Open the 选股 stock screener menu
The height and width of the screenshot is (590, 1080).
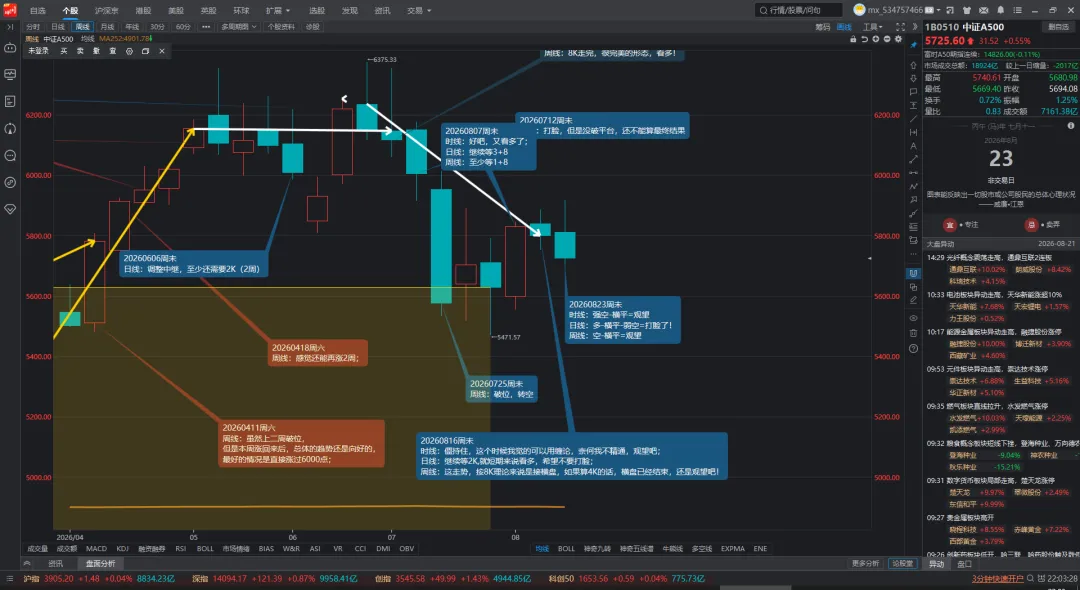click(316, 10)
